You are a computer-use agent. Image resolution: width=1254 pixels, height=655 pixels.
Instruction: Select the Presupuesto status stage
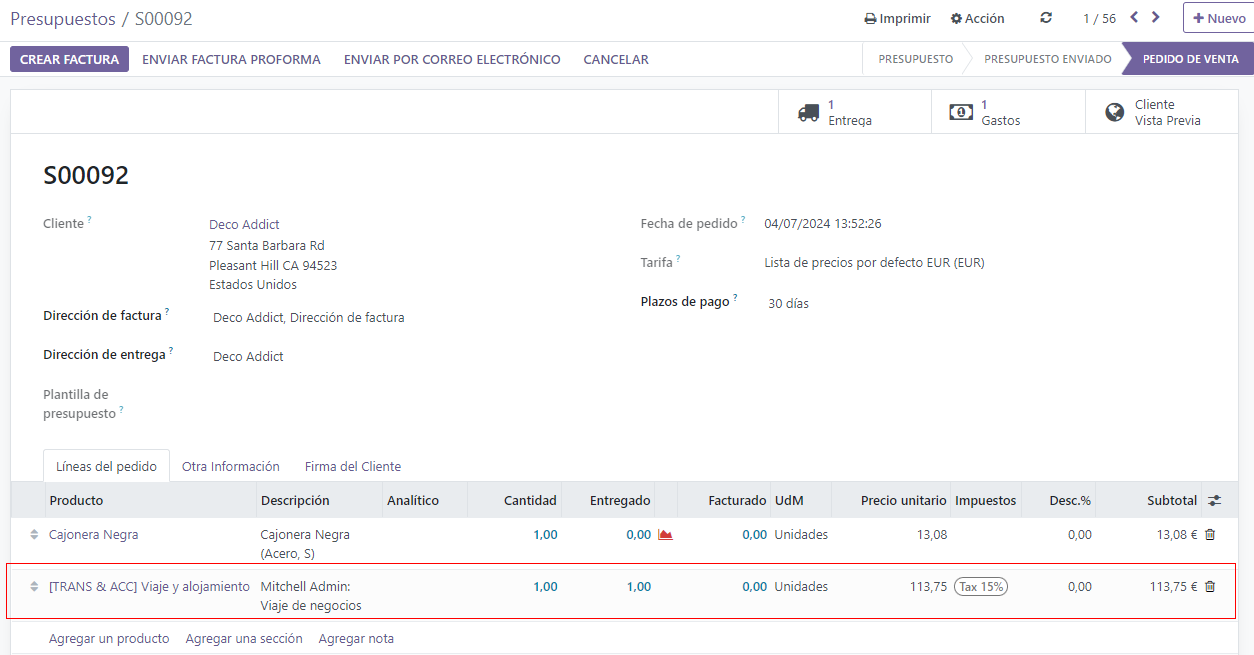pos(915,59)
